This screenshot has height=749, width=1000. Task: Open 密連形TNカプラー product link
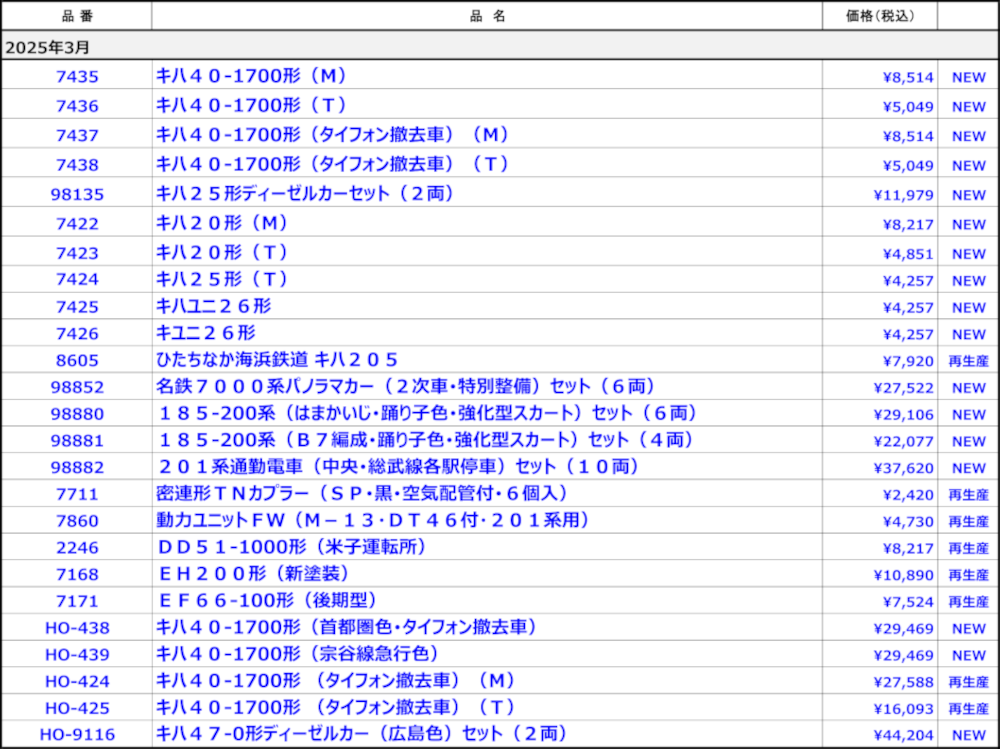362,494
